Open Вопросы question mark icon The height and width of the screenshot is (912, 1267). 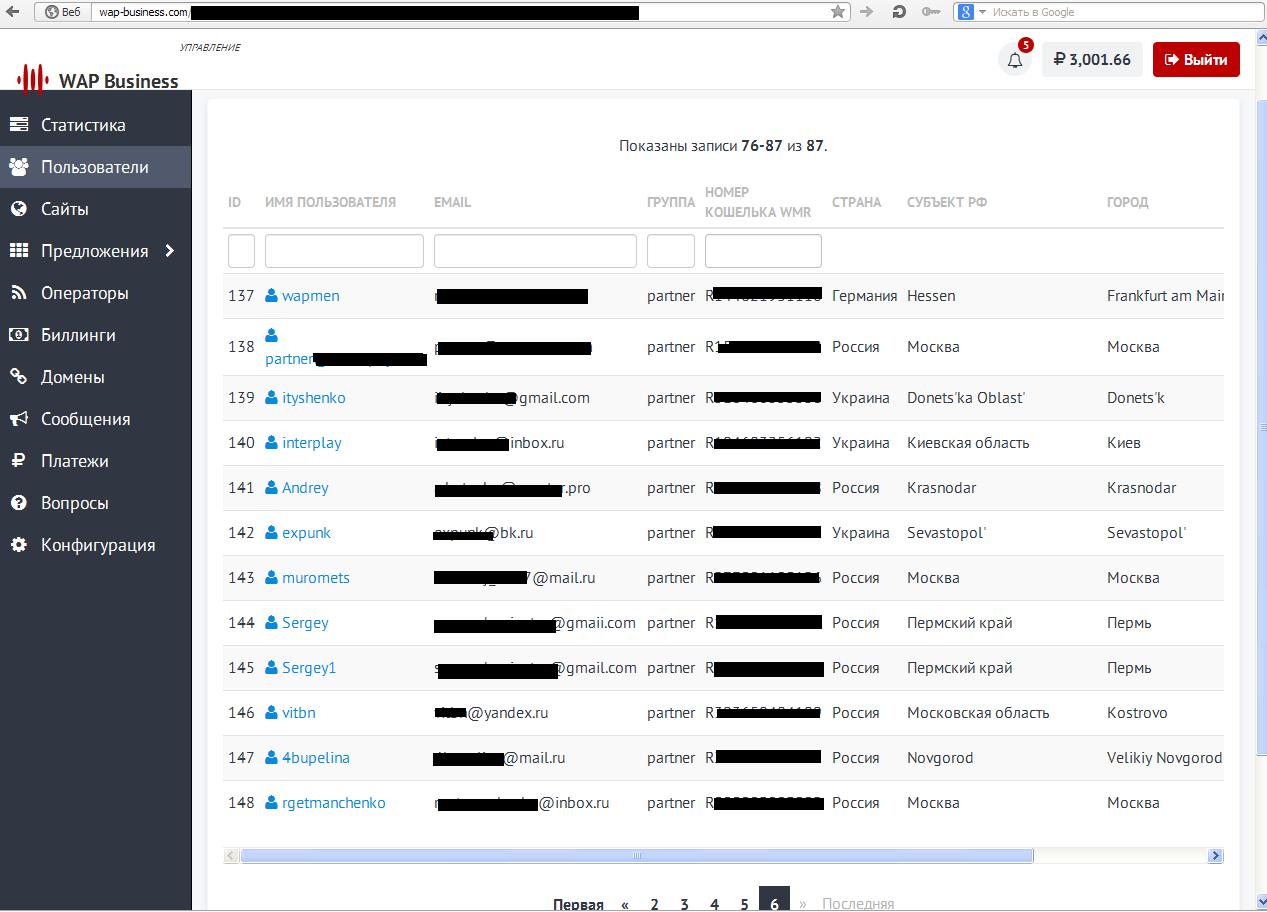pyautogui.click(x=18, y=503)
